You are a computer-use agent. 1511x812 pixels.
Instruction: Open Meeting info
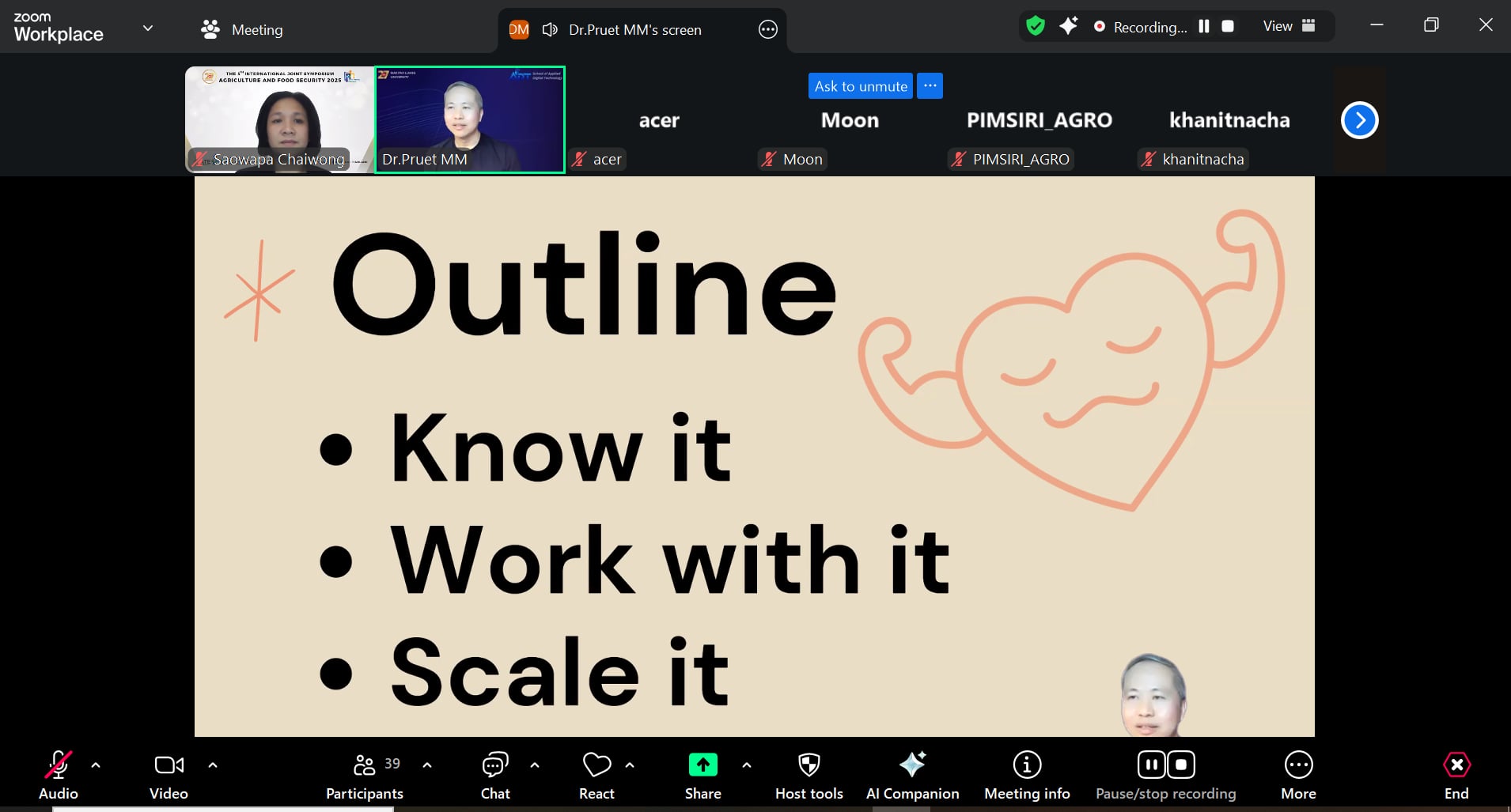click(1027, 765)
